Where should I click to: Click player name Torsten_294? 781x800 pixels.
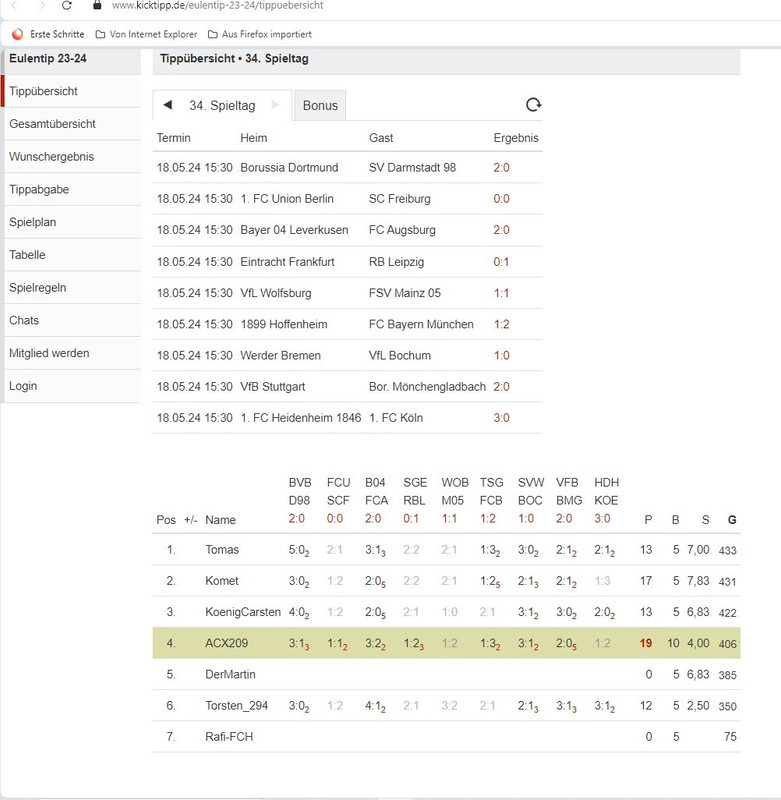coord(236,706)
